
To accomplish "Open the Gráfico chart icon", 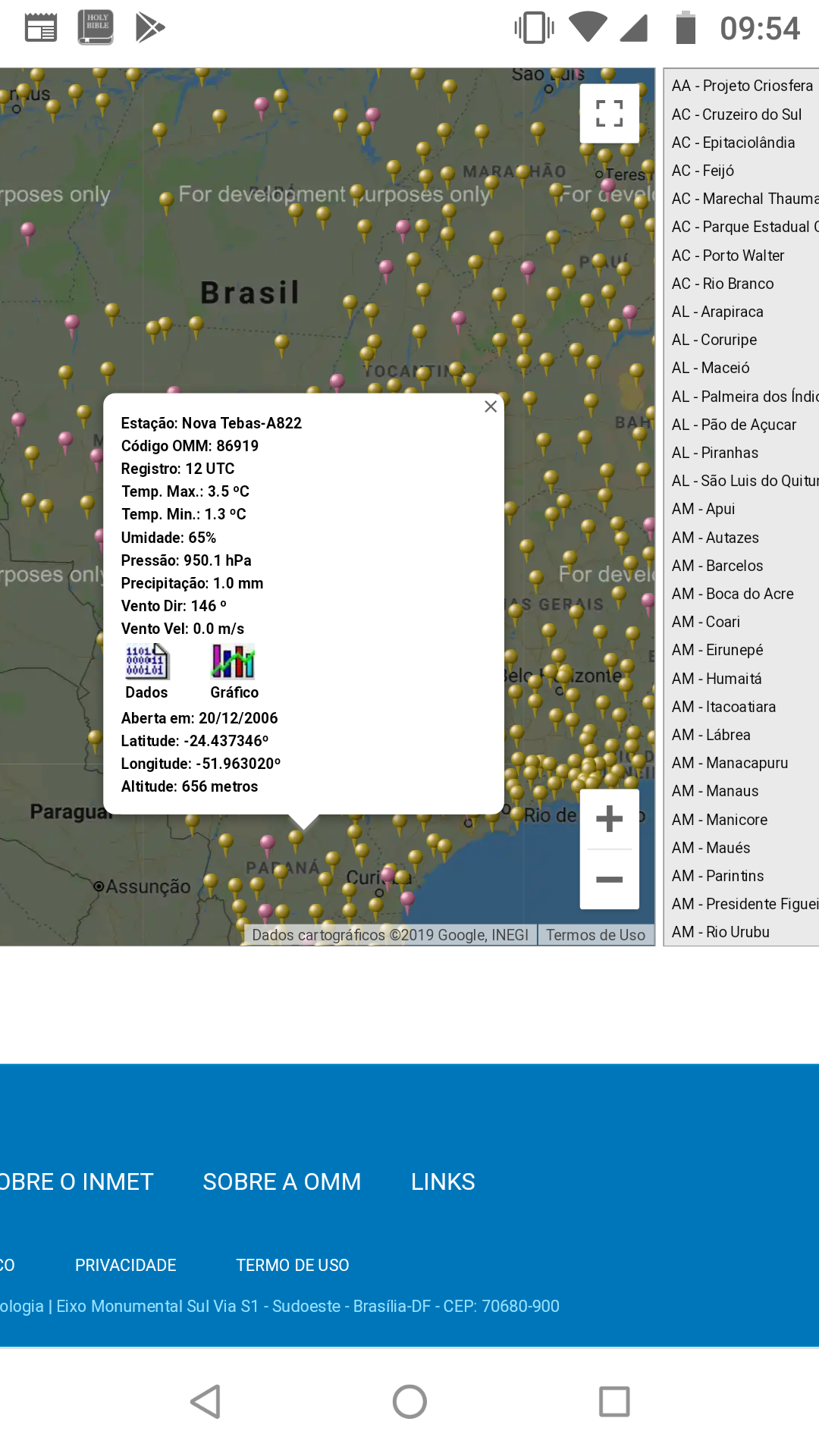I will 234,662.
